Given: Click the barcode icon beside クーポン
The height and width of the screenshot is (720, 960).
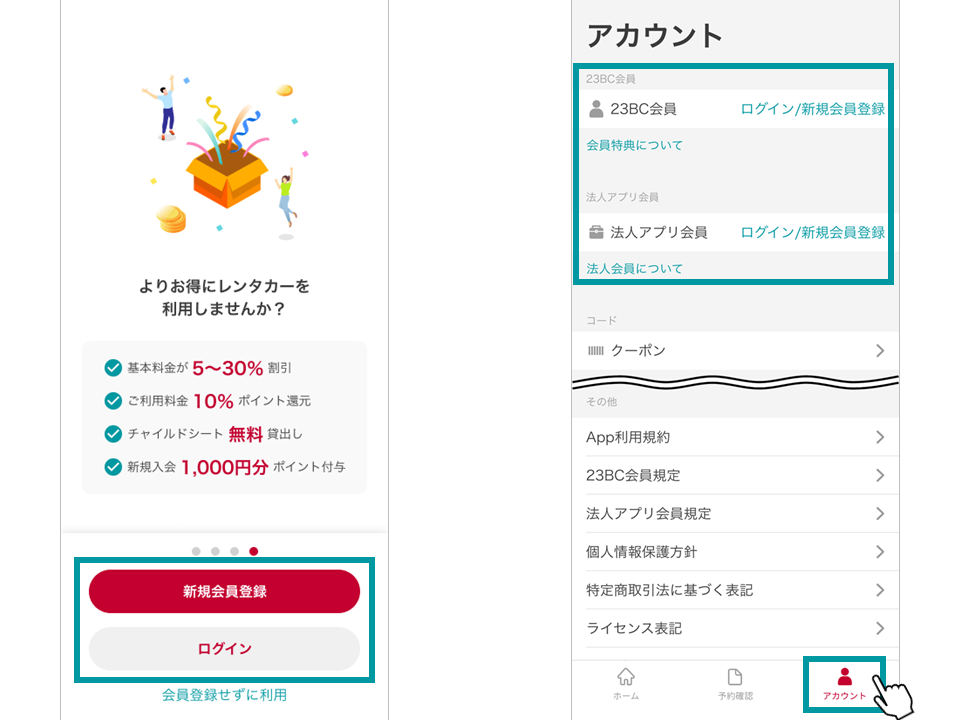Looking at the screenshot, I should tap(596, 351).
